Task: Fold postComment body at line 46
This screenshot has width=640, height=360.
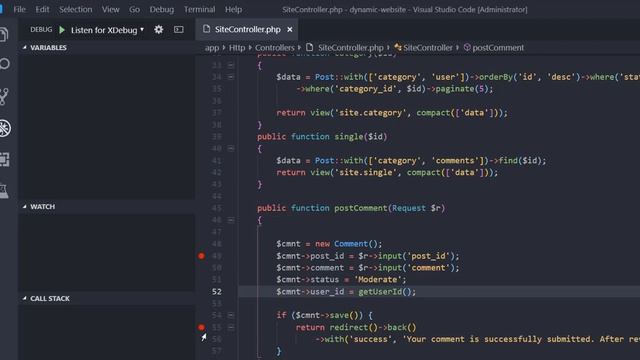Action: pos(231,220)
